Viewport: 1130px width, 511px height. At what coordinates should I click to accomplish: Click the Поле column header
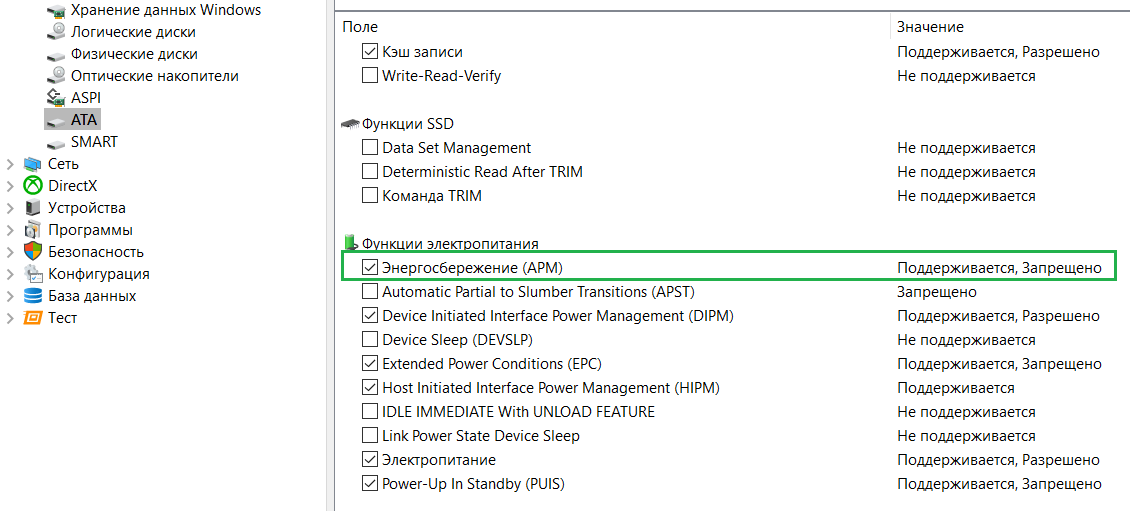tap(360, 27)
